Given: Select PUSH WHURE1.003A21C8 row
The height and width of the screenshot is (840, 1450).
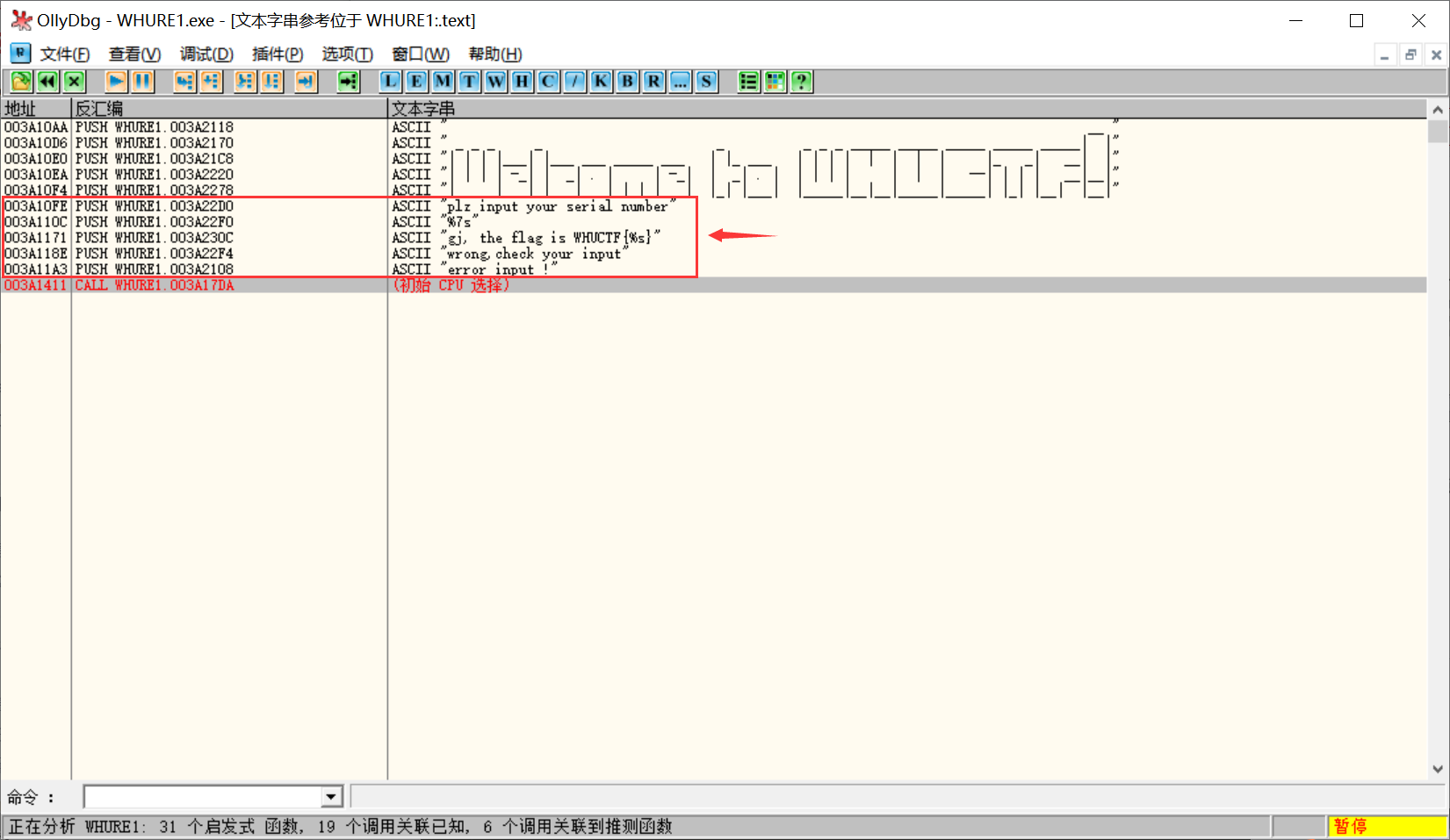Looking at the screenshot, I should [x=713, y=159].
